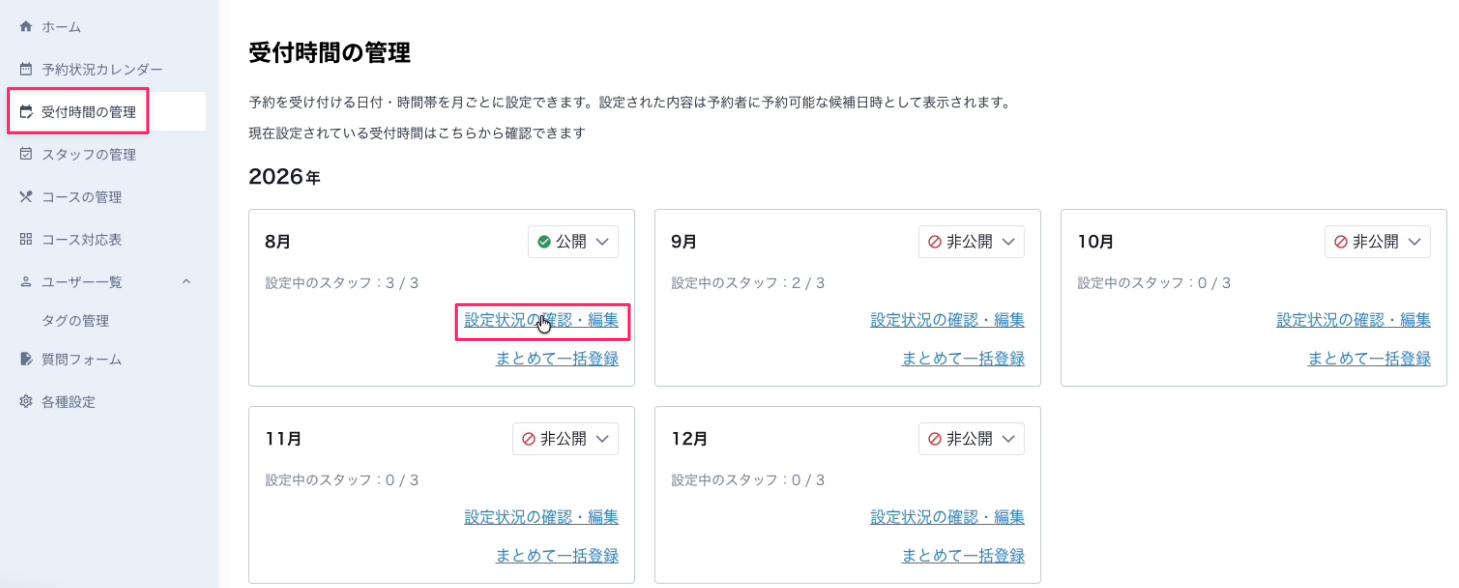
Task: Click the コースの管理 utensils icon
Action: [x=26, y=197]
